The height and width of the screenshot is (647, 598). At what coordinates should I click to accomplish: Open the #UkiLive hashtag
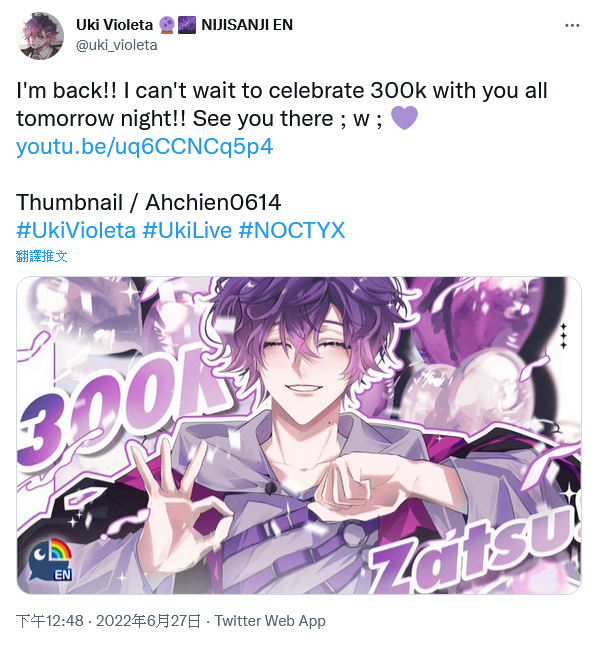(x=187, y=230)
